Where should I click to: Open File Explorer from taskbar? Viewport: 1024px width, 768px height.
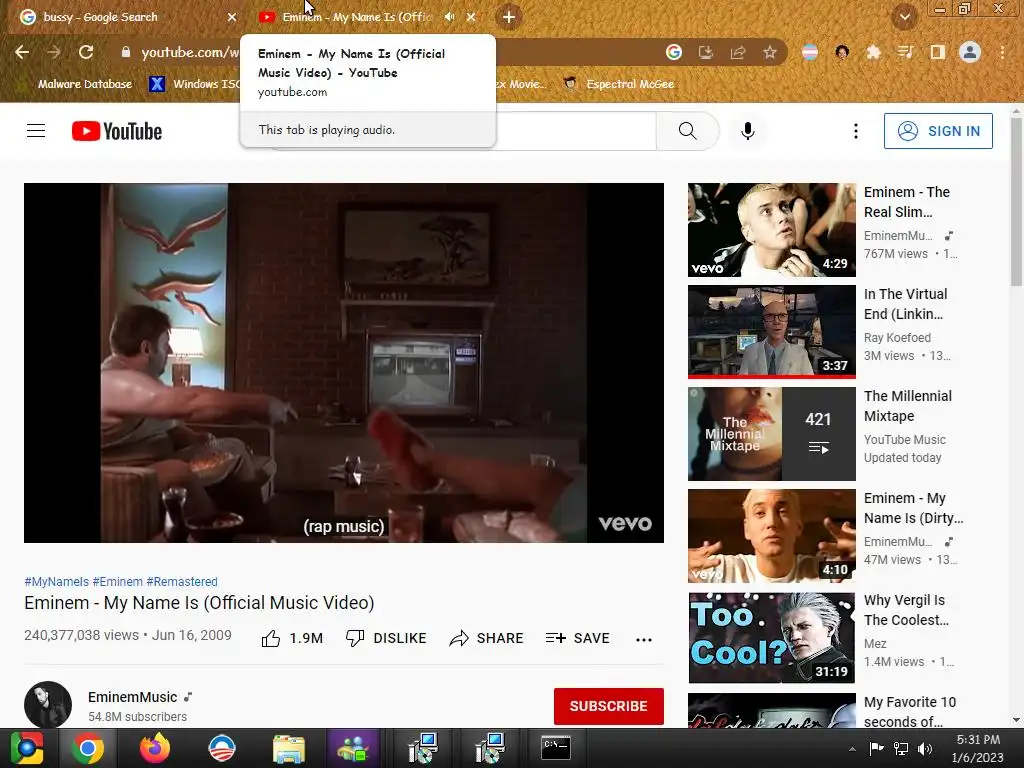pos(289,748)
